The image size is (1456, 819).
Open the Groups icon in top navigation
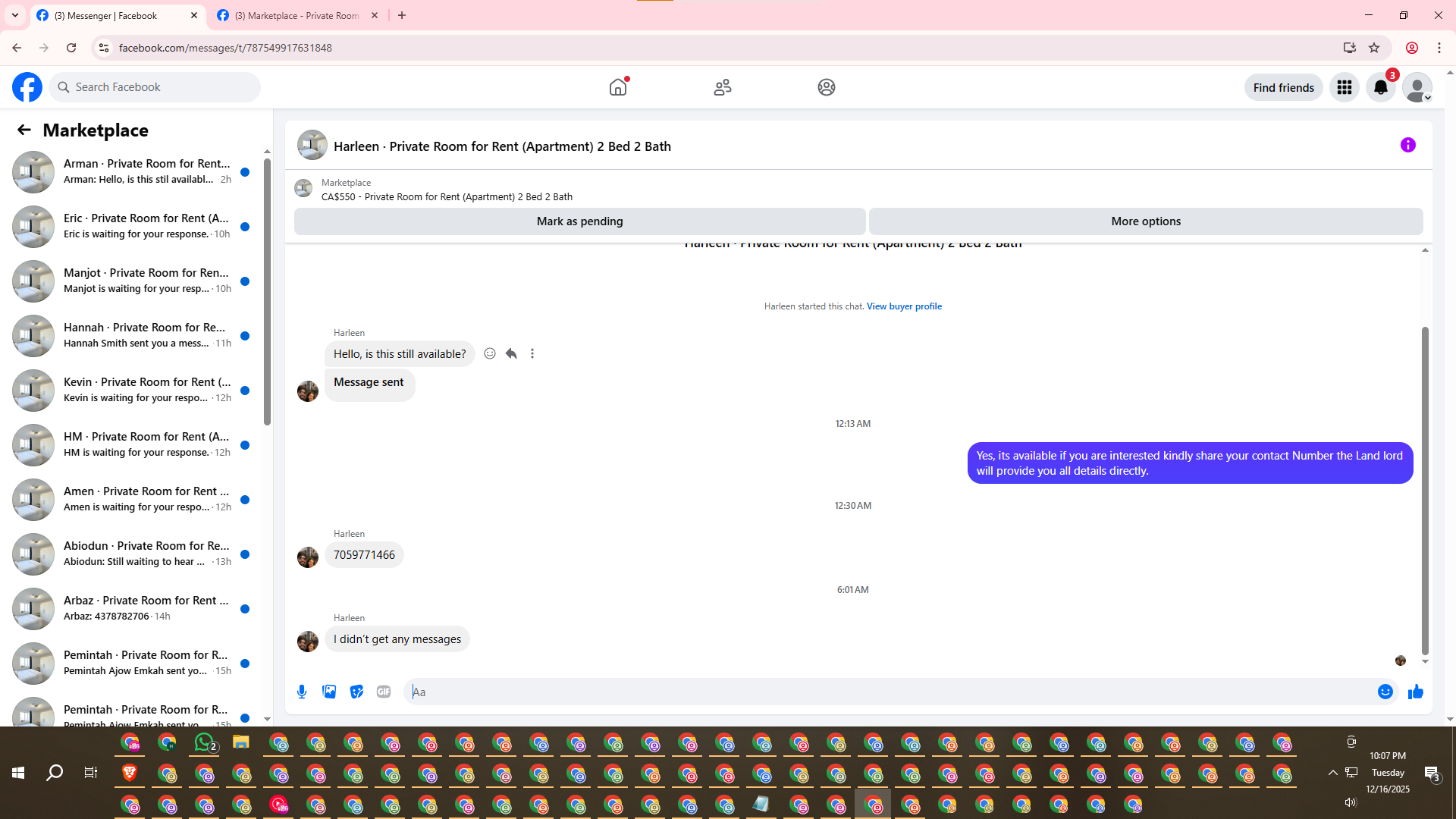coord(827,87)
